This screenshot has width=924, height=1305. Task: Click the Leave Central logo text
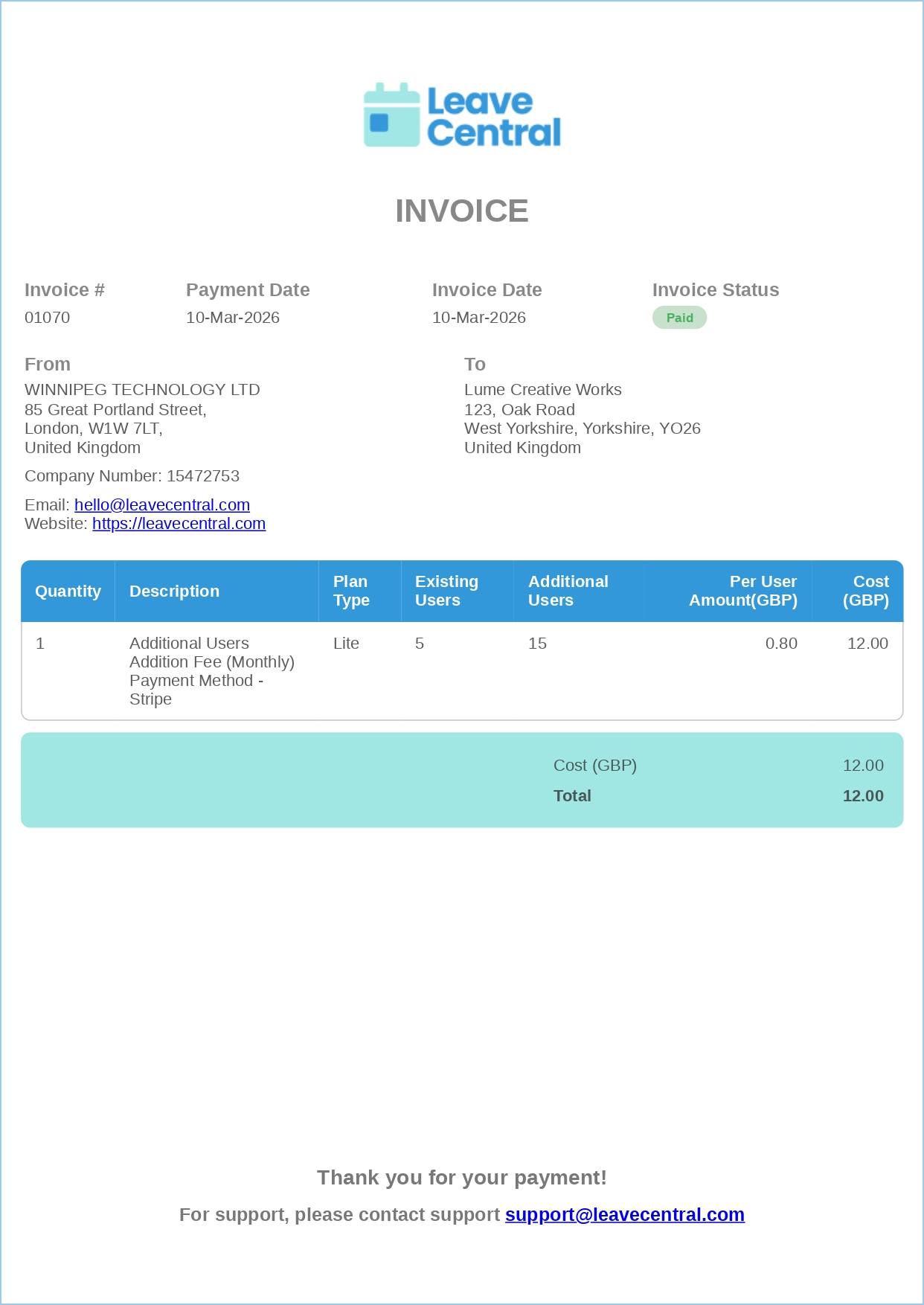pyautogui.click(x=493, y=117)
